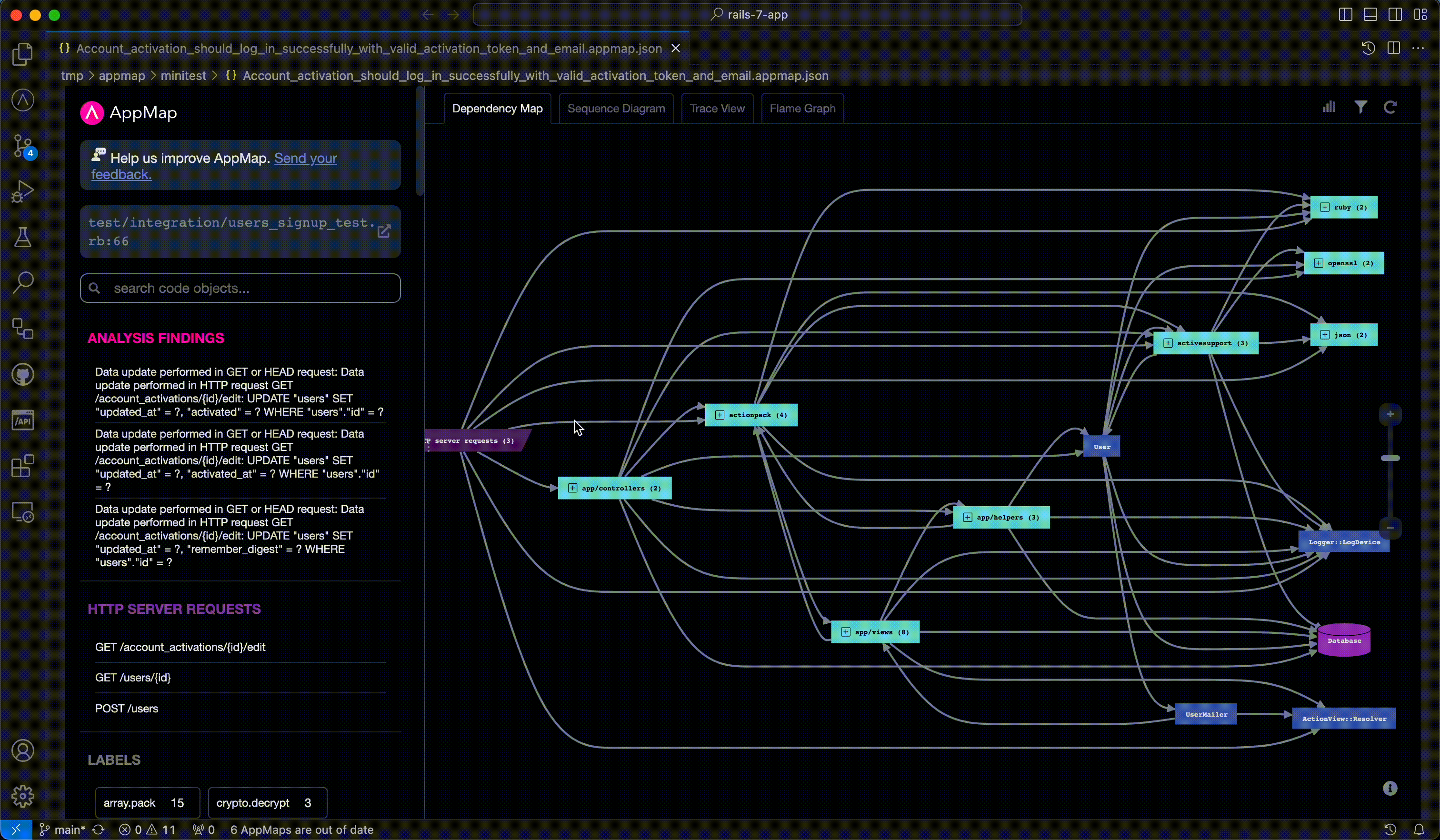Toggle the secondary side bar

tap(1395, 15)
